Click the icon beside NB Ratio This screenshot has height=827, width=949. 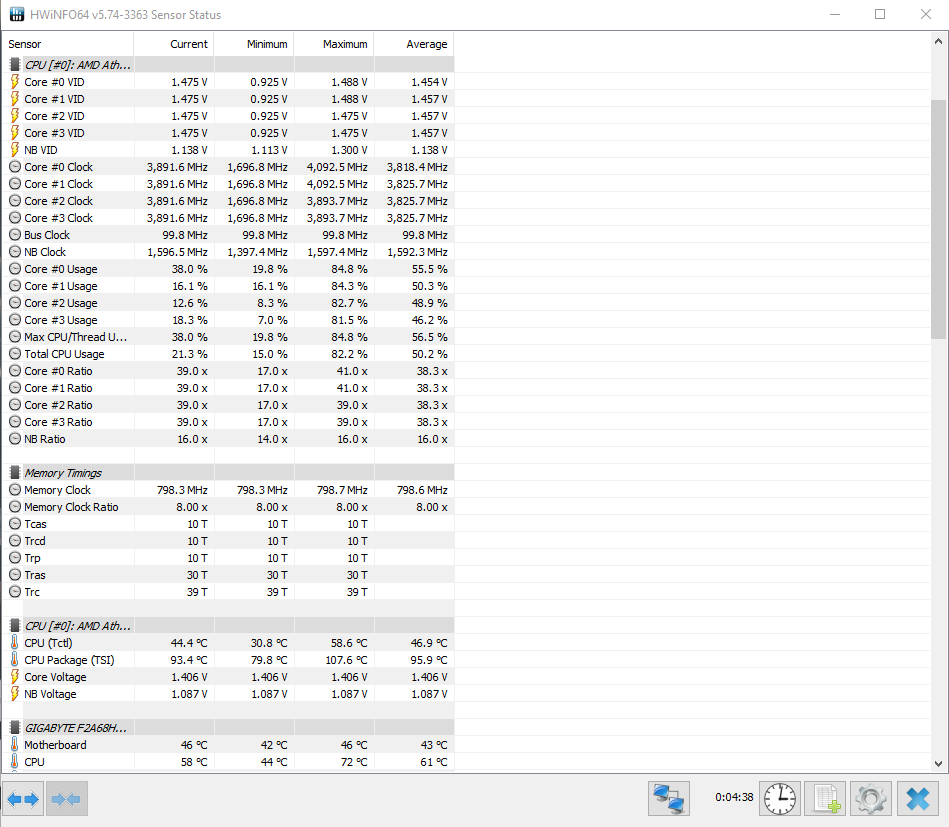15,439
